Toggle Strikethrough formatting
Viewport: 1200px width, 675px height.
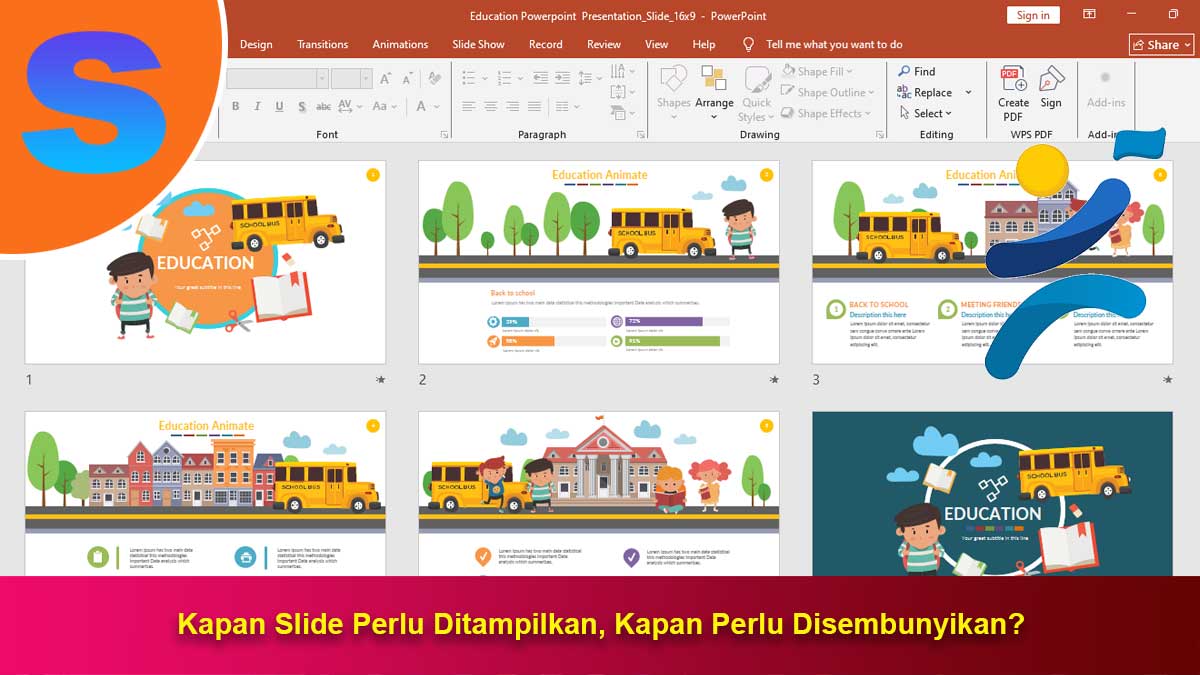point(323,106)
